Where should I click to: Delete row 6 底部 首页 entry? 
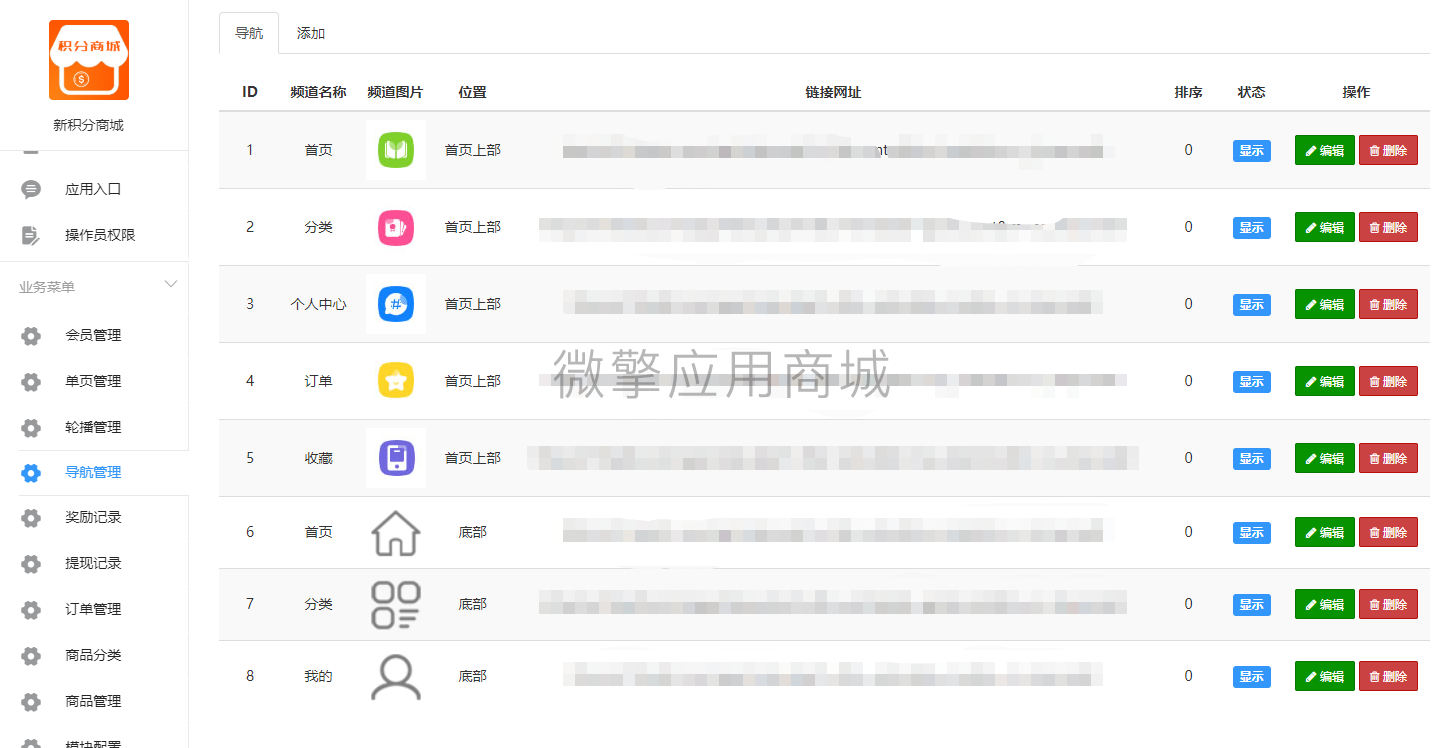pos(1388,532)
